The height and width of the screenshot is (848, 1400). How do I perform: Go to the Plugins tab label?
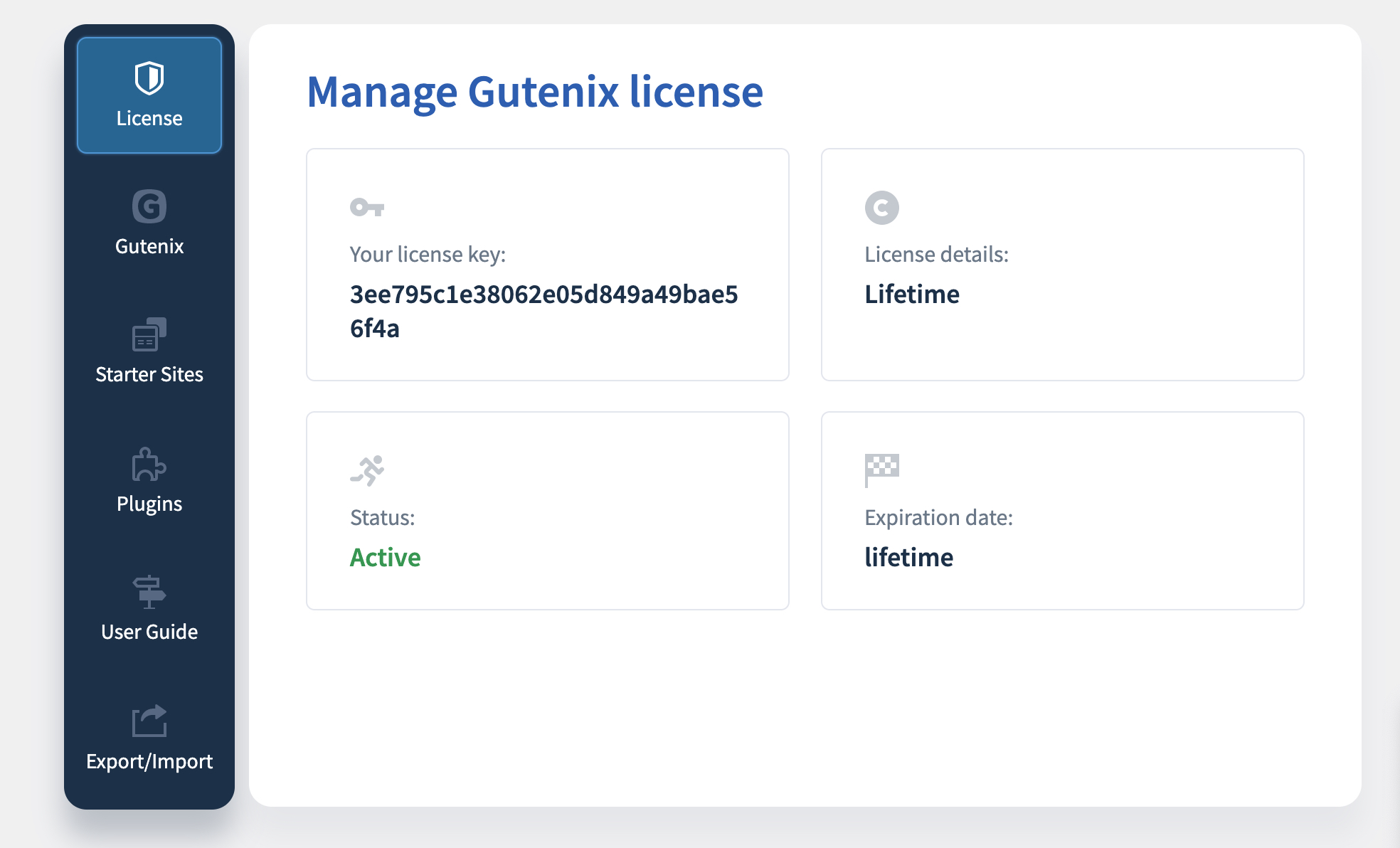149,504
